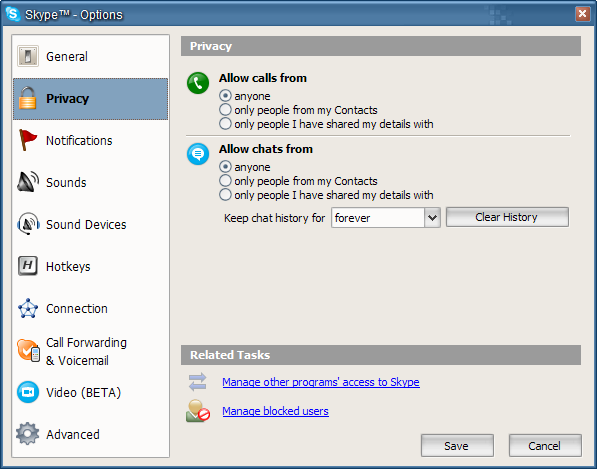Open Manage blocked users link
The width and height of the screenshot is (597, 469).
click(x=275, y=411)
